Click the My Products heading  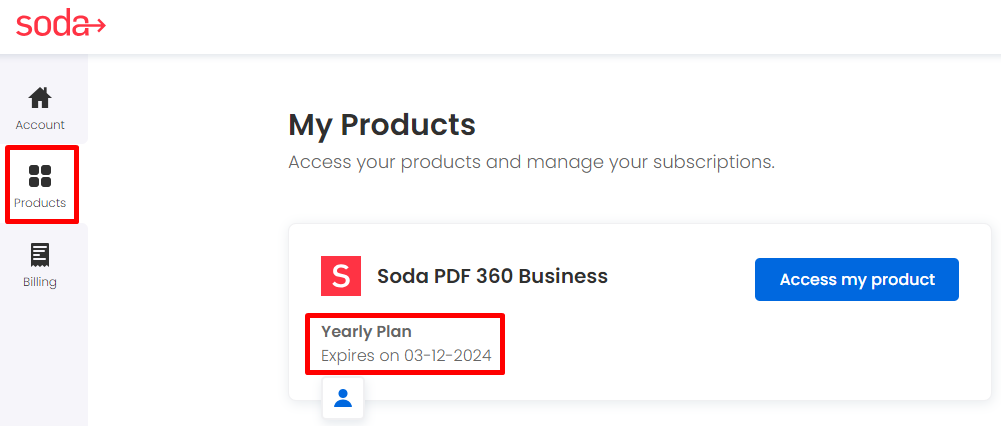382,125
